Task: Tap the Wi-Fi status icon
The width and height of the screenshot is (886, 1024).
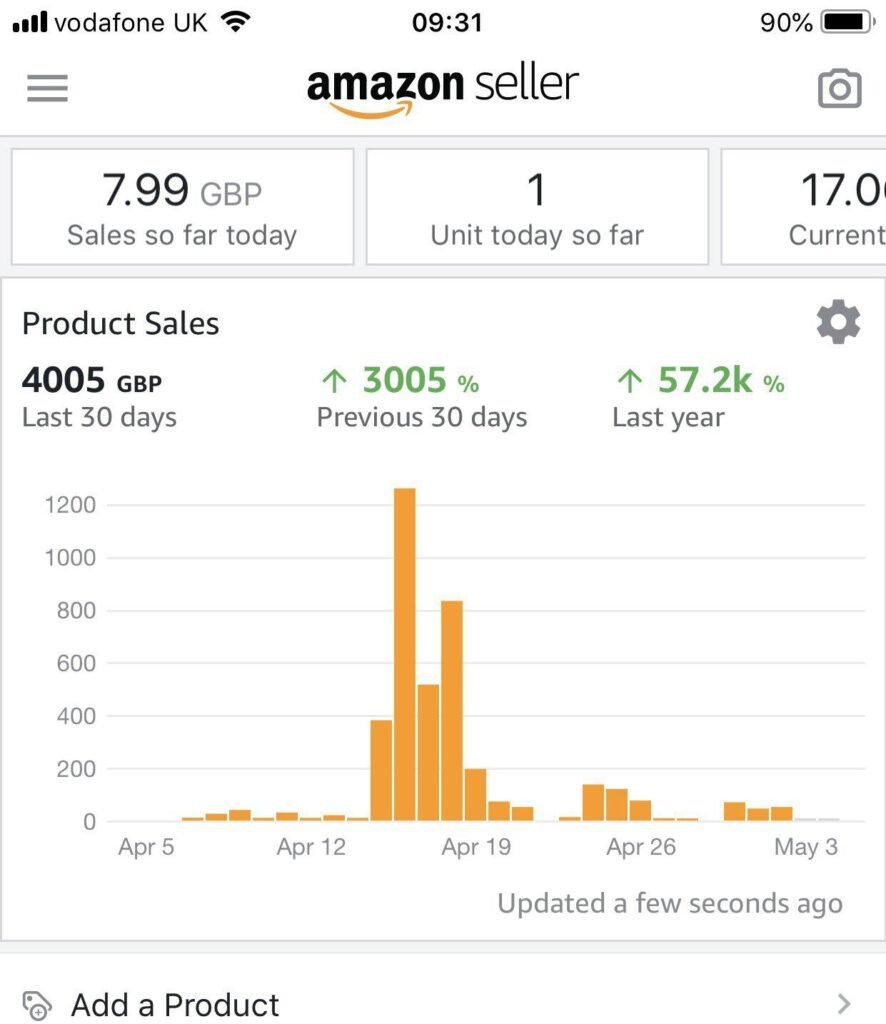Action: [236, 22]
